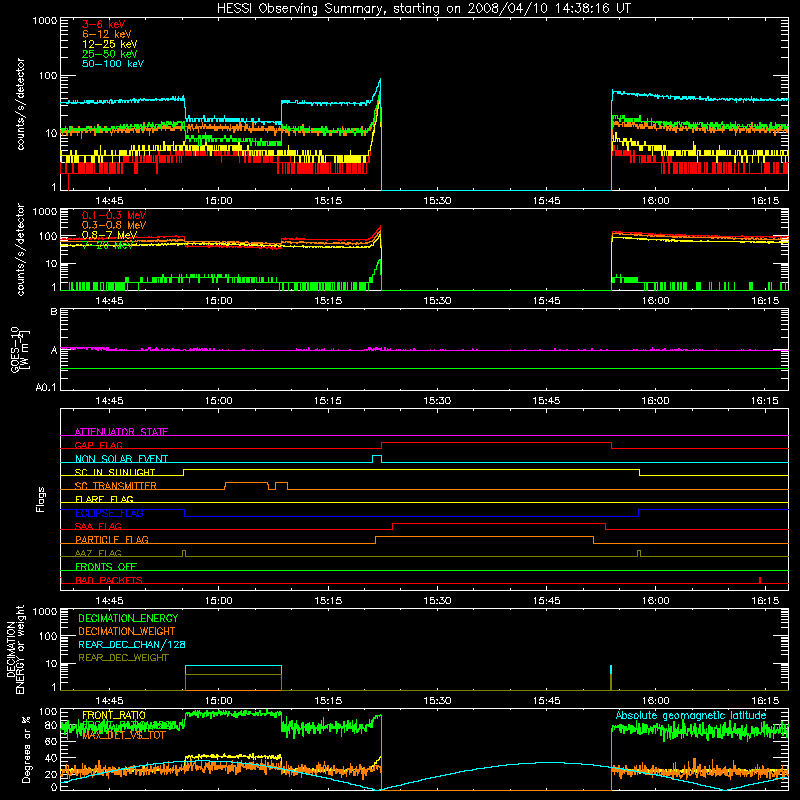Click the 0.3-0.8 MeV legend label
The width and height of the screenshot is (800, 800).
114,225
